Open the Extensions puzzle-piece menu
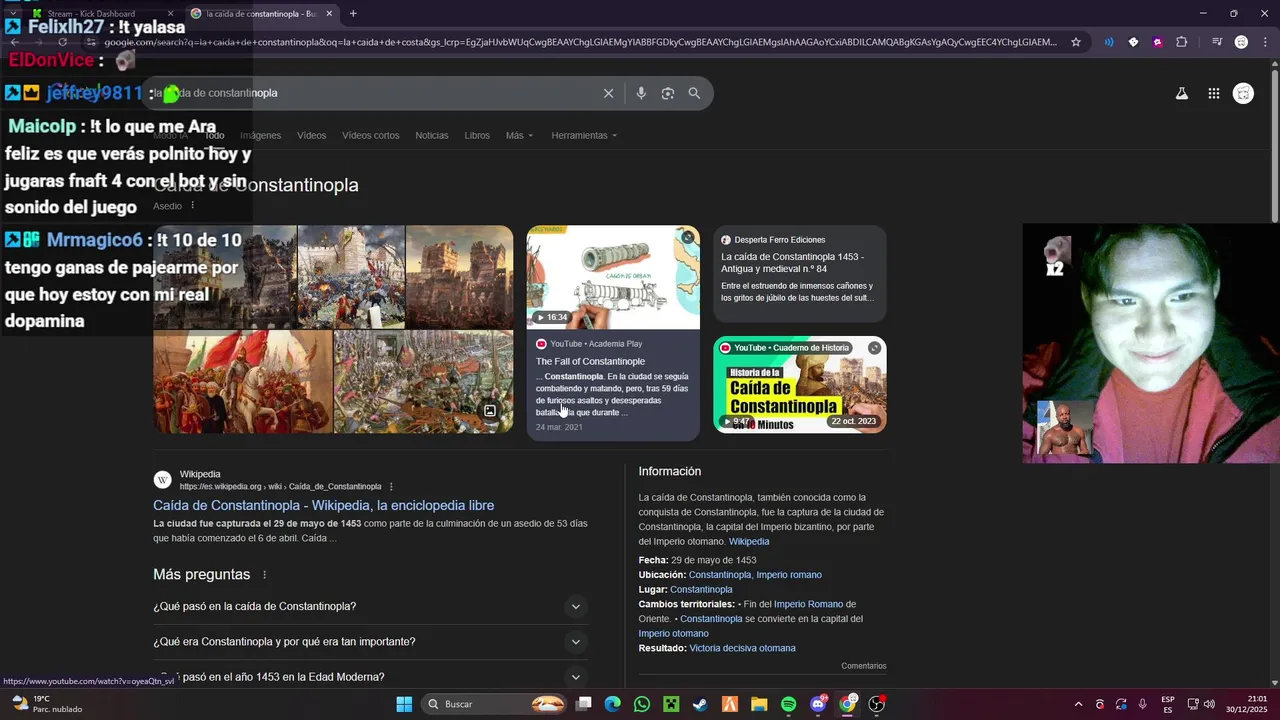1280x720 pixels. (1182, 42)
